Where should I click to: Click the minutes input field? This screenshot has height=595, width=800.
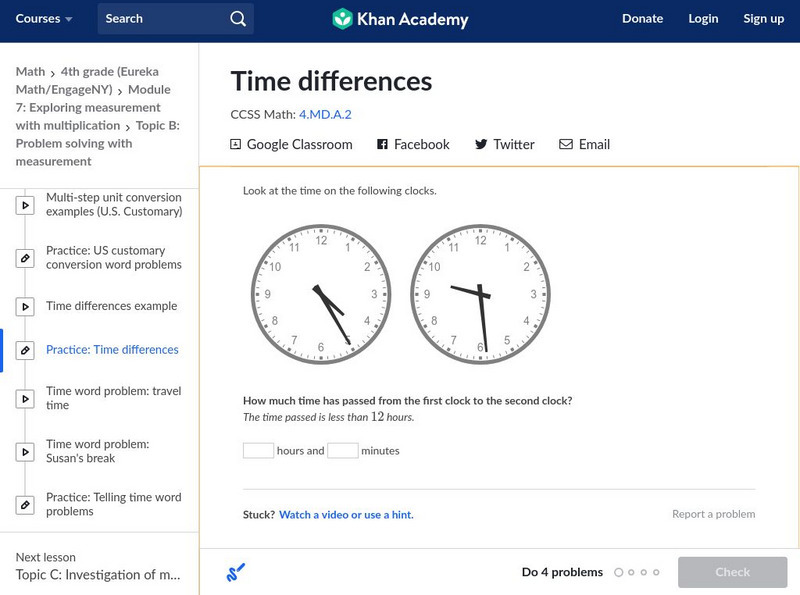[342, 451]
